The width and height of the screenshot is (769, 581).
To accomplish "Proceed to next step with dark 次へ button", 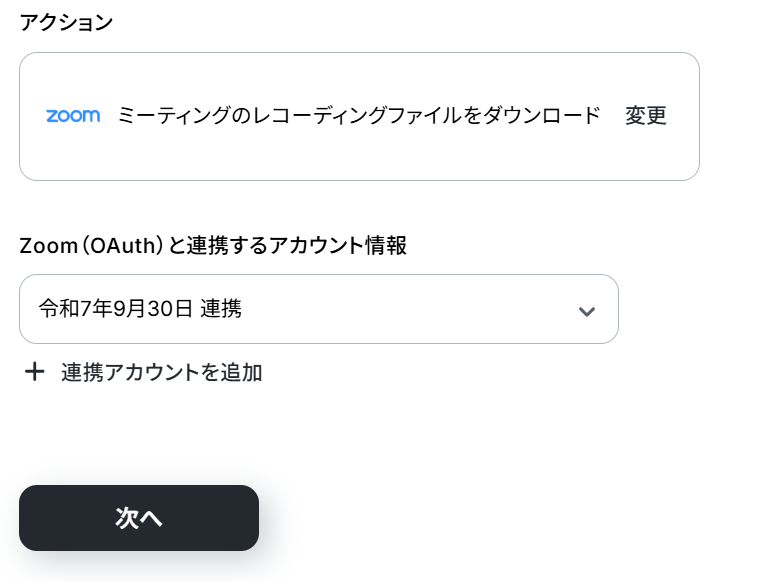I will coord(139,518).
